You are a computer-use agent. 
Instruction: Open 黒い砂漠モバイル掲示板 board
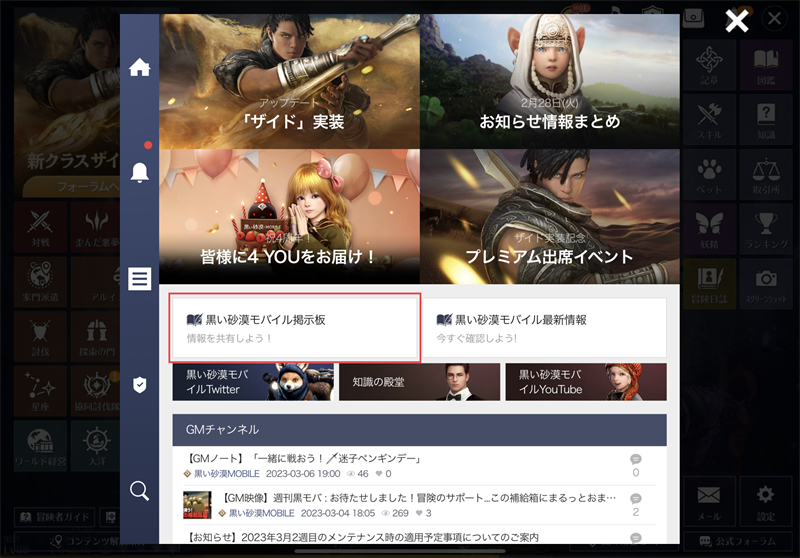pos(295,327)
